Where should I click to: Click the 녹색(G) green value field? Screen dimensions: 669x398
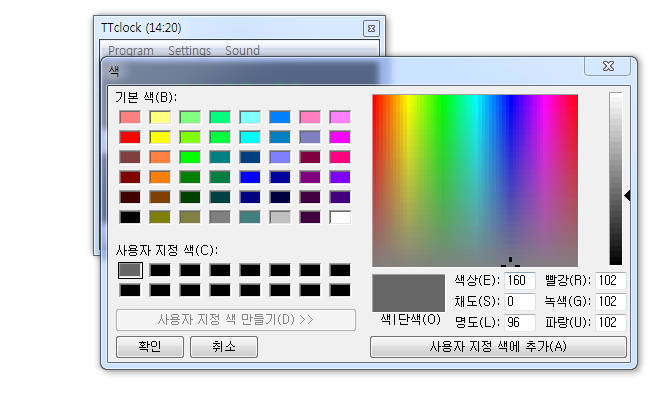tap(611, 301)
